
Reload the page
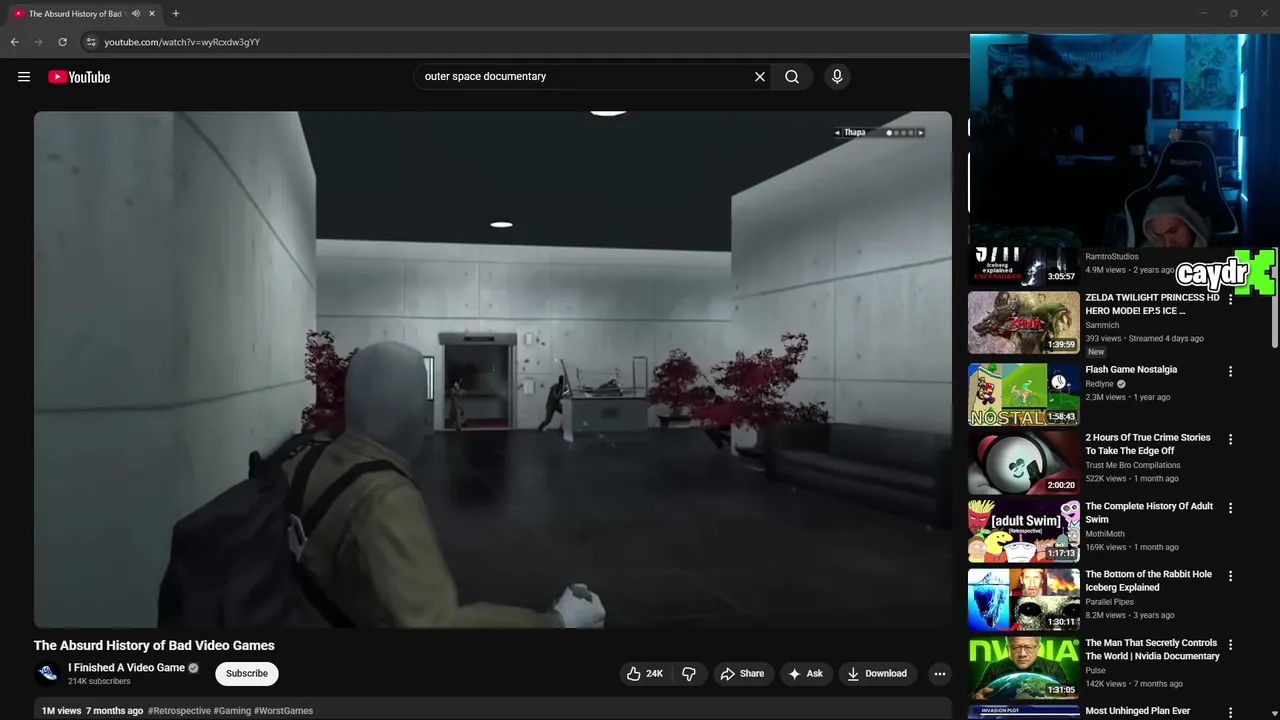(x=63, y=42)
